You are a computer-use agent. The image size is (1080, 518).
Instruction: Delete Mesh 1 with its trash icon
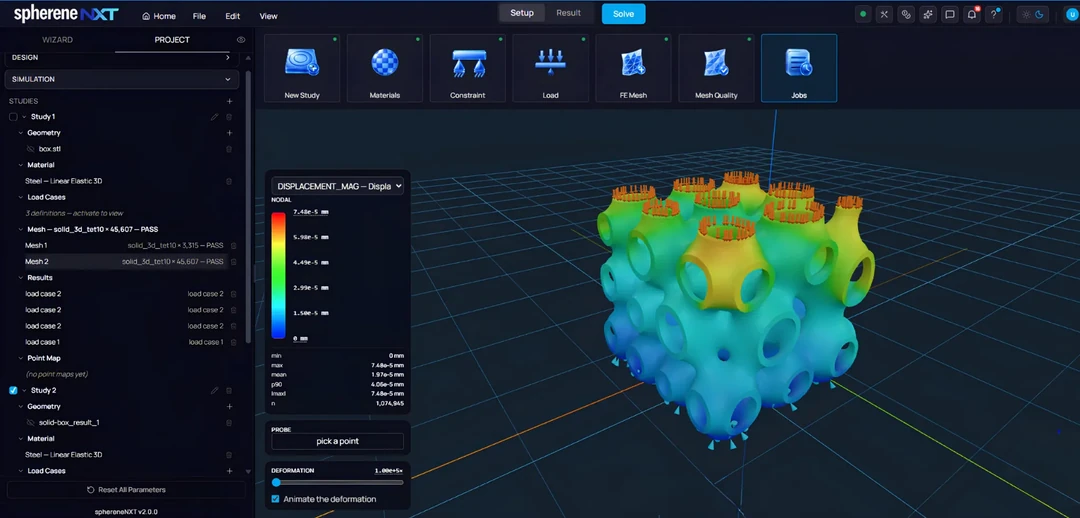[233, 245]
